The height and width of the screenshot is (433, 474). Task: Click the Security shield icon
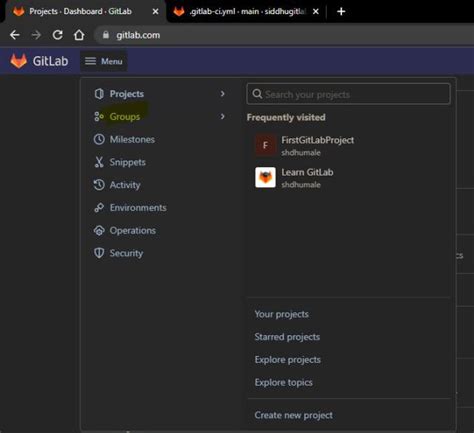[x=99, y=253]
